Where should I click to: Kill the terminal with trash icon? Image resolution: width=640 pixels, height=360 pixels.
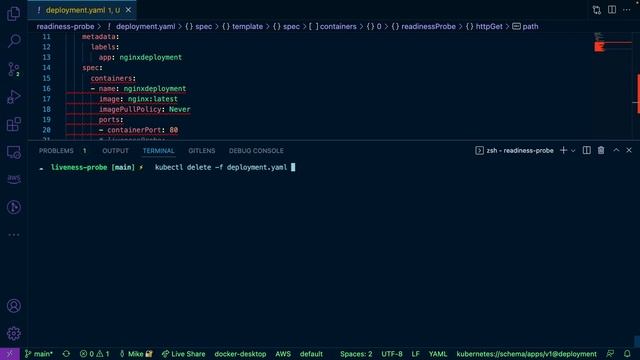point(601,151)
